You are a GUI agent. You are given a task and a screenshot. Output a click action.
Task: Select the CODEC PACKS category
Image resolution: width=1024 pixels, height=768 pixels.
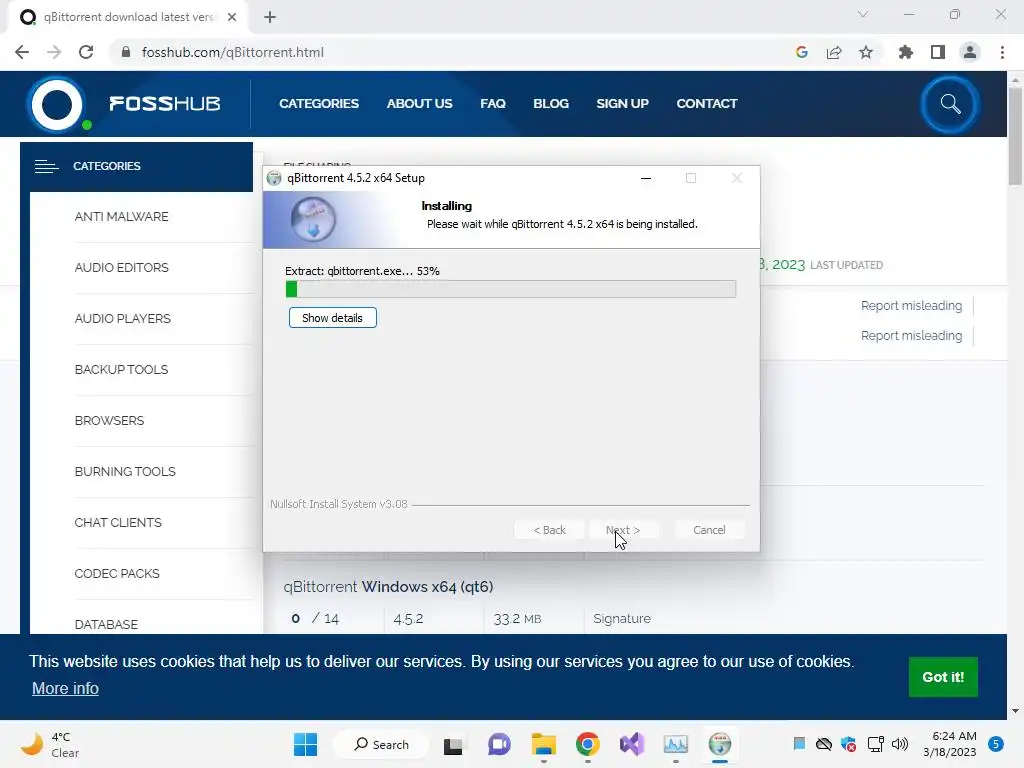(x=117, y=573)
